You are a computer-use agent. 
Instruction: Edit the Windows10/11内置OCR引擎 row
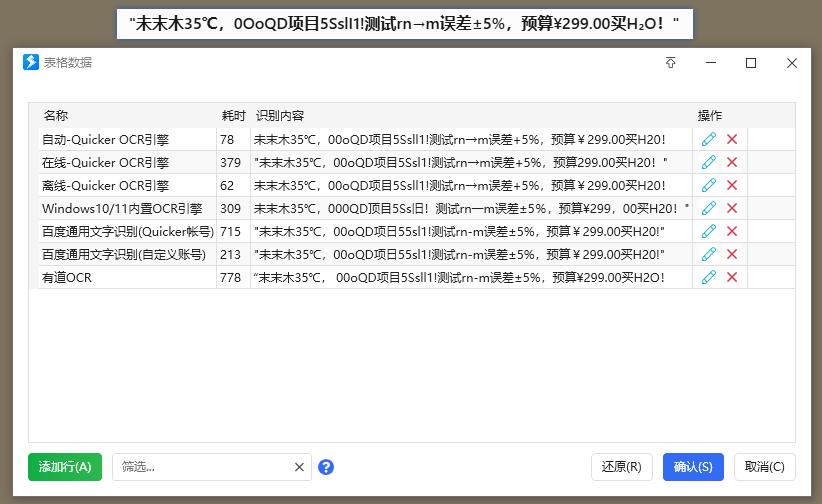pyautogui.click(x=708, y=208)
